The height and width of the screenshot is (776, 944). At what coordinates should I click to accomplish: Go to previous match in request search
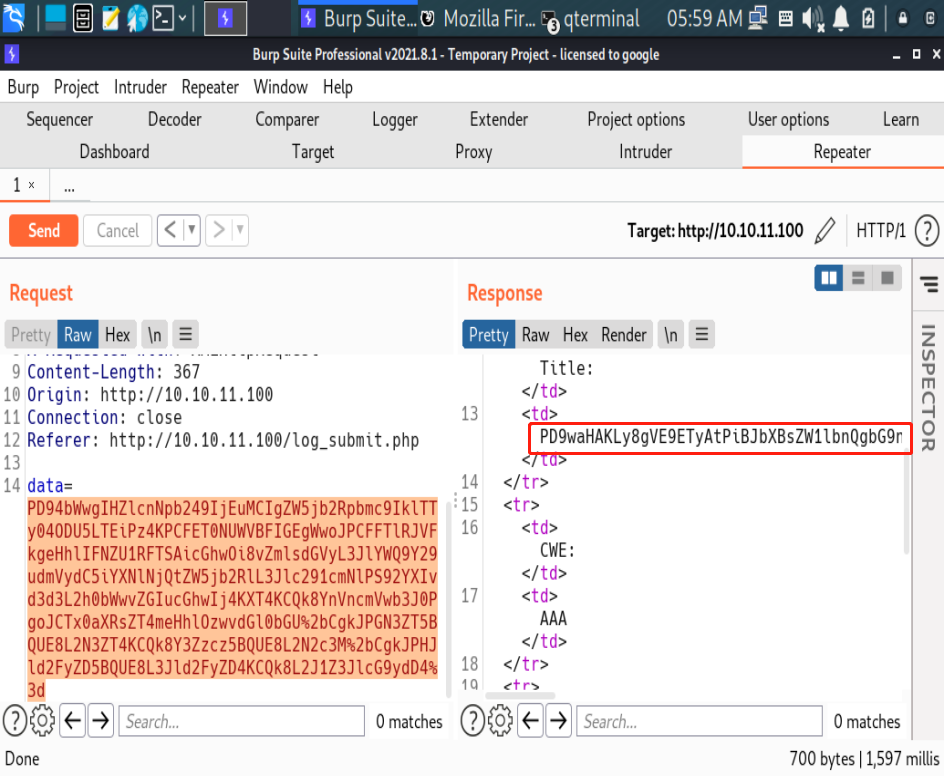pyautogui.click(x=73, y=720)
